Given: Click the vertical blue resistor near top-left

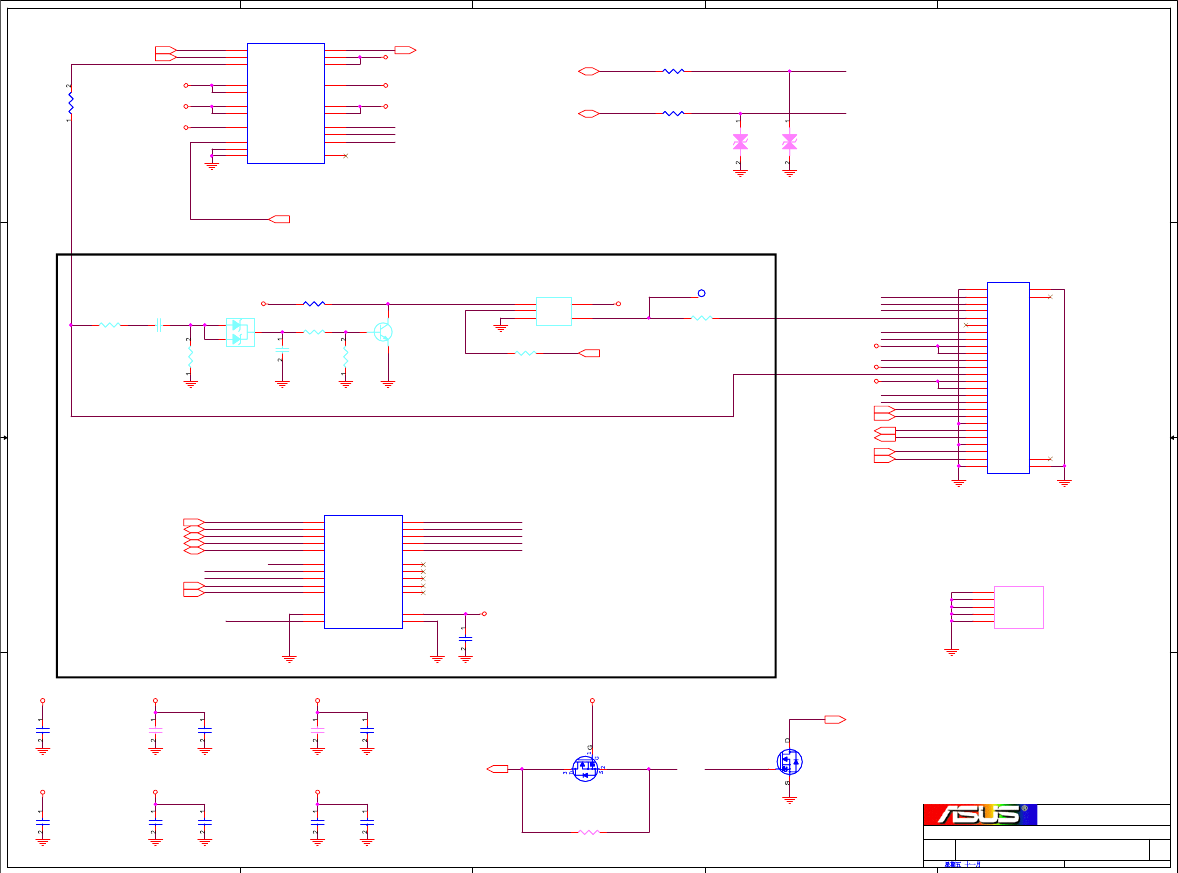Looking at the screenshot, I should (71, 103).
